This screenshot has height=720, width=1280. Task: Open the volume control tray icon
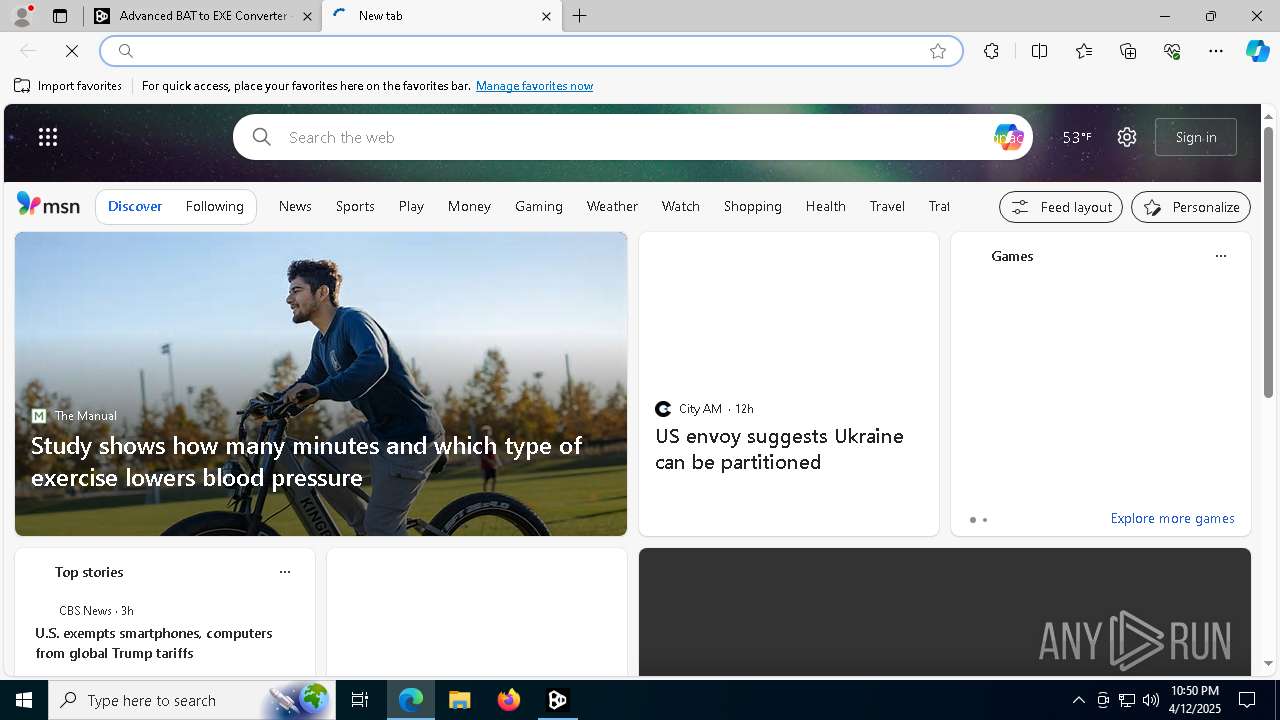point(1151,700)
